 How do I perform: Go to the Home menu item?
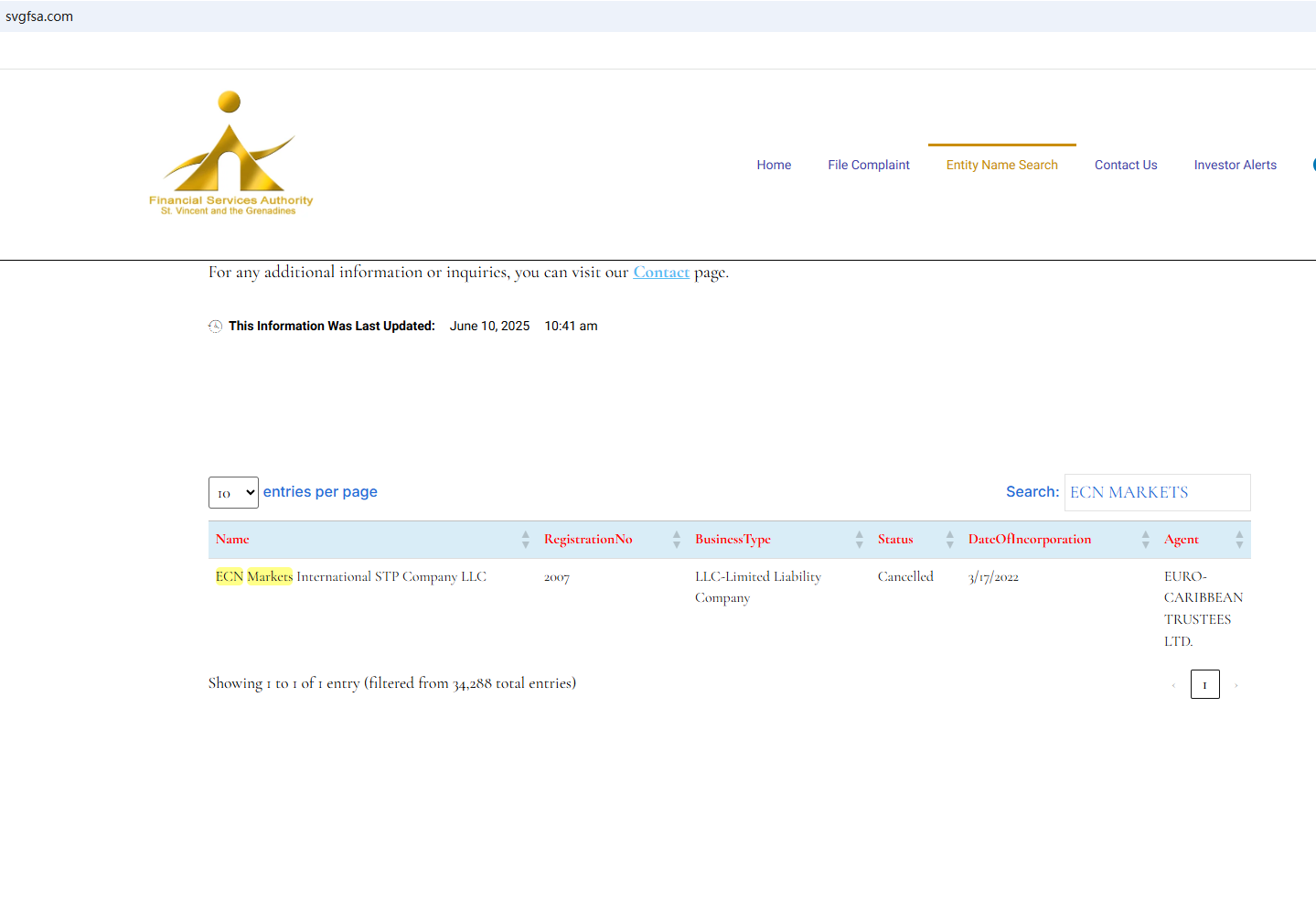774,165
